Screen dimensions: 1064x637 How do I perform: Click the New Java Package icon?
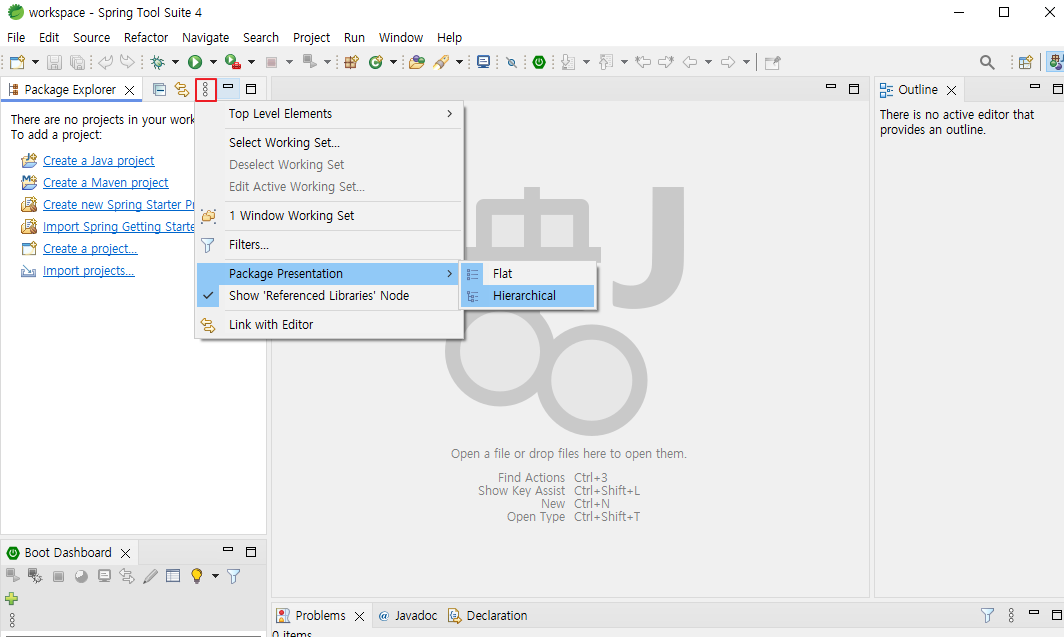[352, 62]
